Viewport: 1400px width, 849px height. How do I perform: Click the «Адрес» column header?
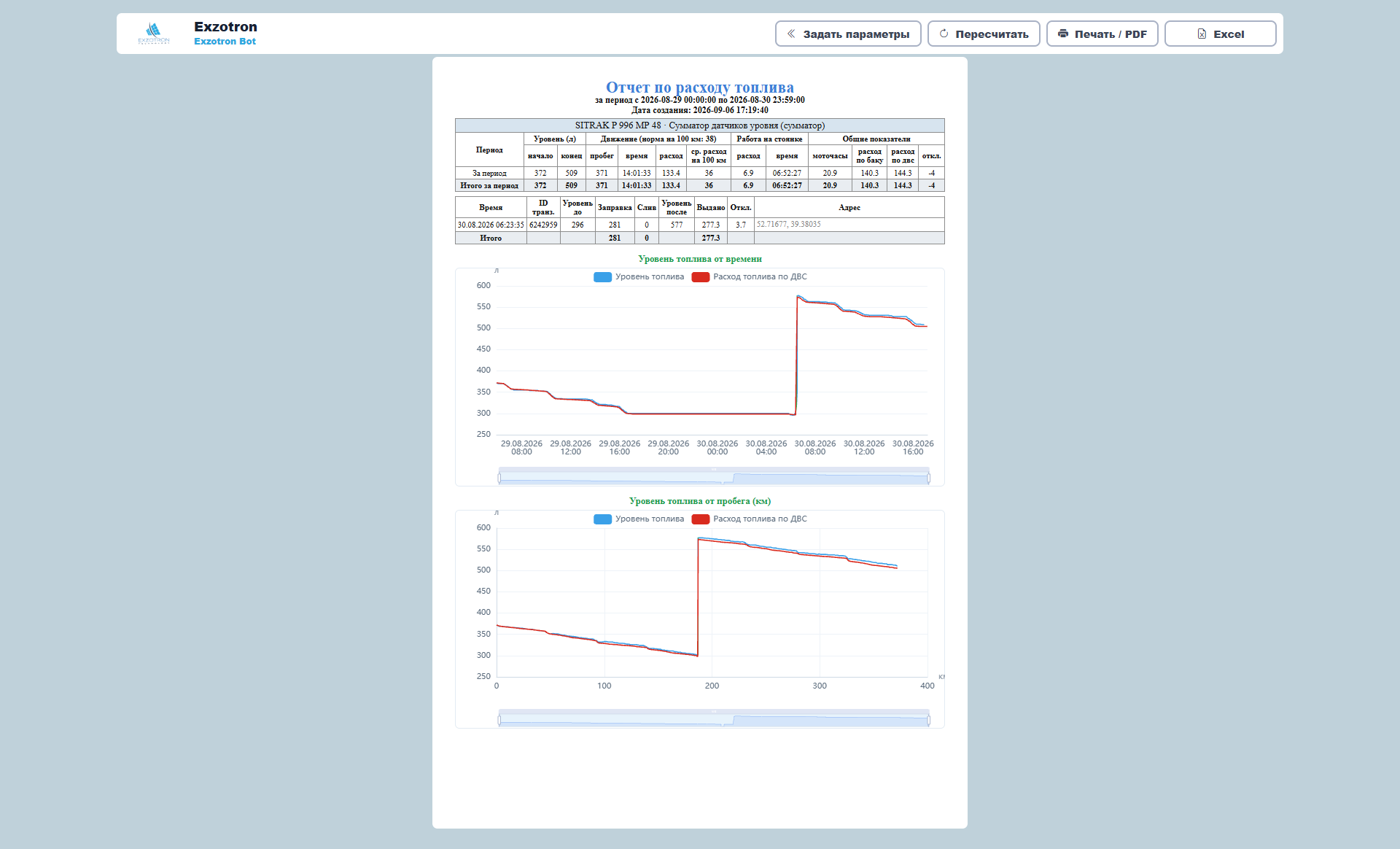tap(849, 208)
